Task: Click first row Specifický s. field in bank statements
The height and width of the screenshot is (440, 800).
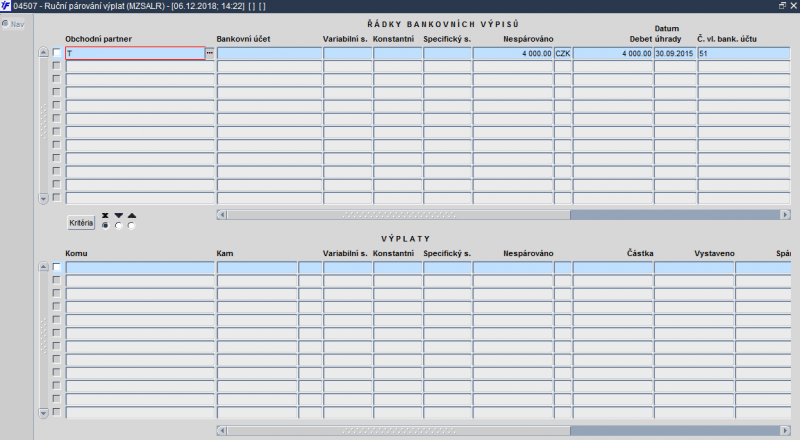Action: tap(447, 53)
